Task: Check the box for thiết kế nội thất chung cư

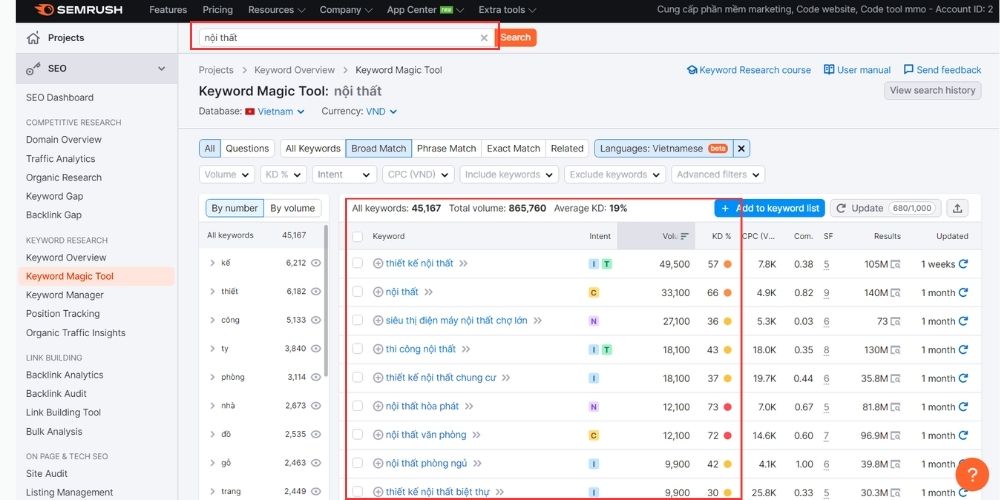Action: point(358,378)
